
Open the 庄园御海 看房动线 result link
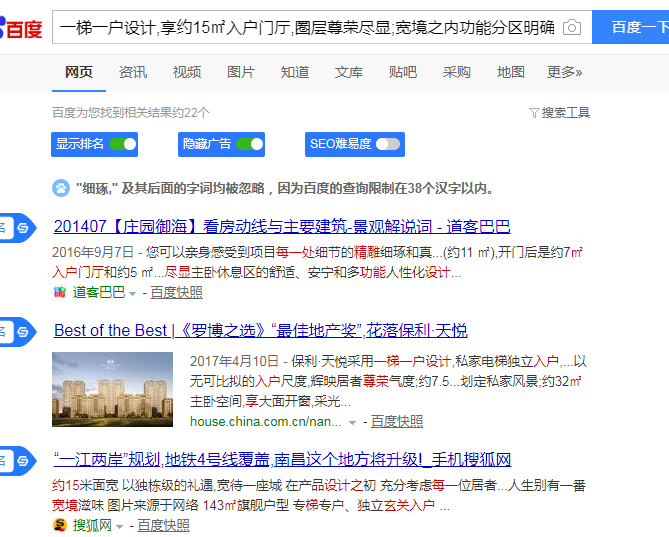282,226
